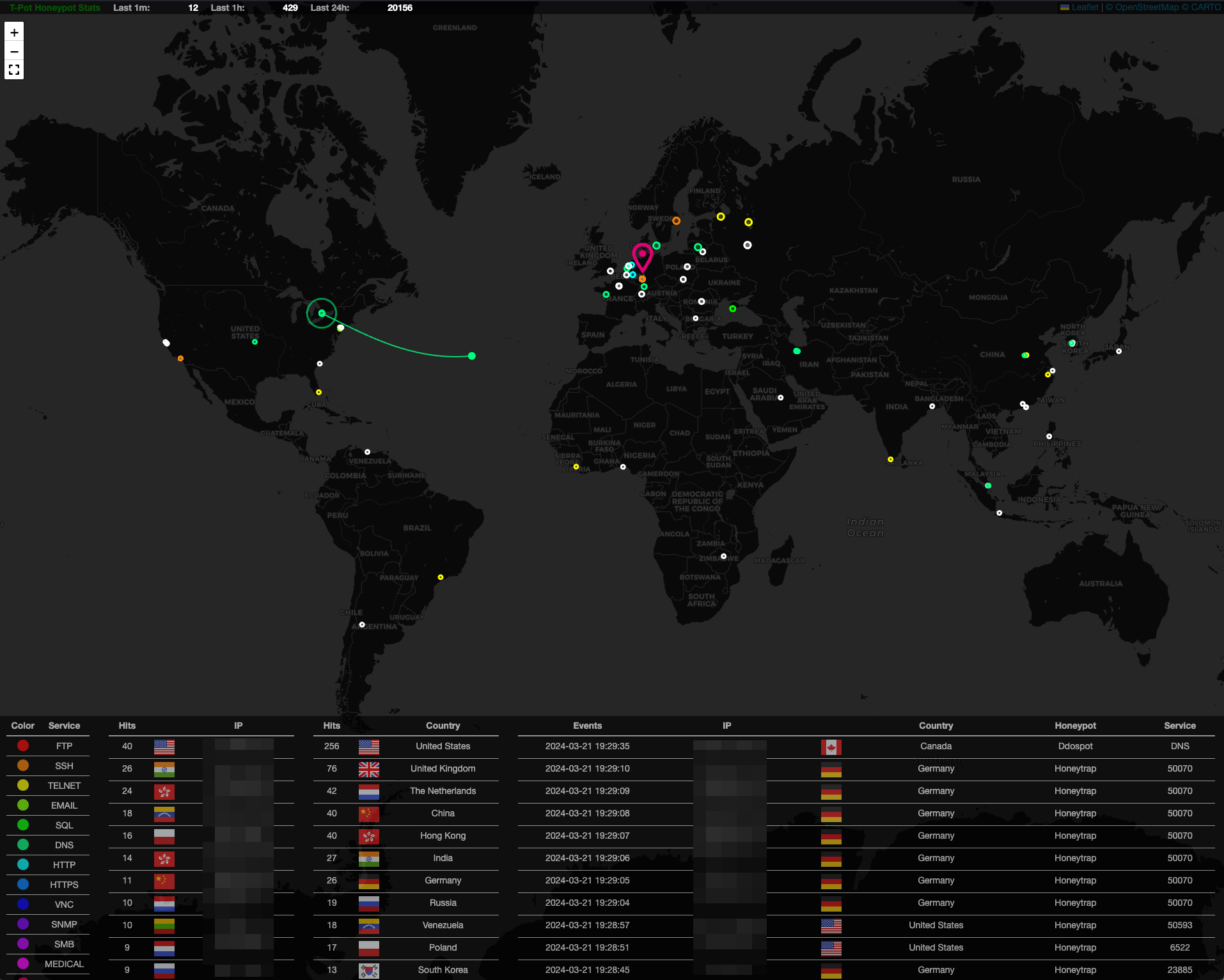The height and width of the screenshot is (980, 1224).
Task: Click the Canada flag beside the Ddospot event
Action: pyautogui.click(x=831, y=747)
